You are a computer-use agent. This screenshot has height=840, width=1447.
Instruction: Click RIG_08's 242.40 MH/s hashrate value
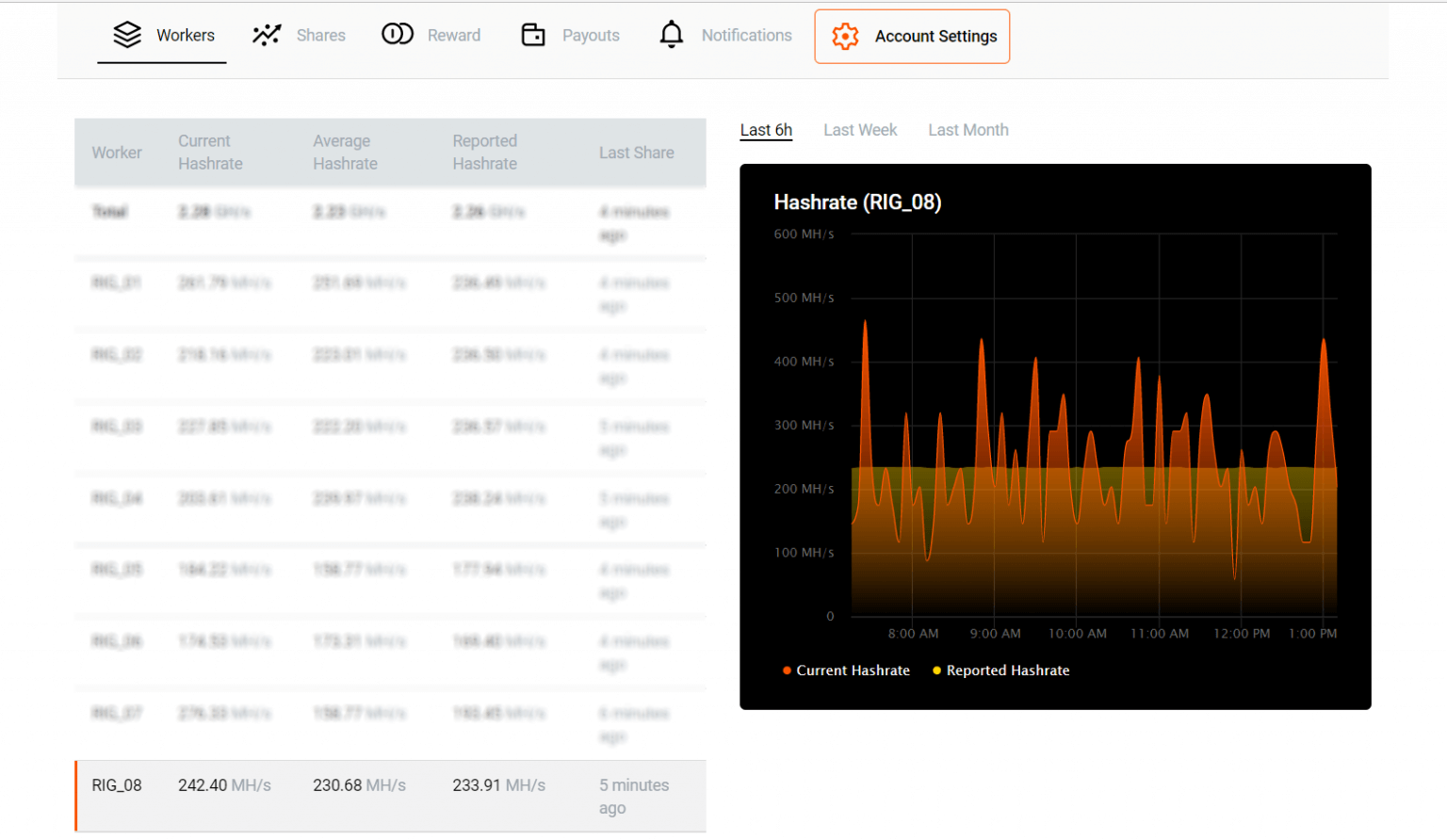tap(225, 784)
